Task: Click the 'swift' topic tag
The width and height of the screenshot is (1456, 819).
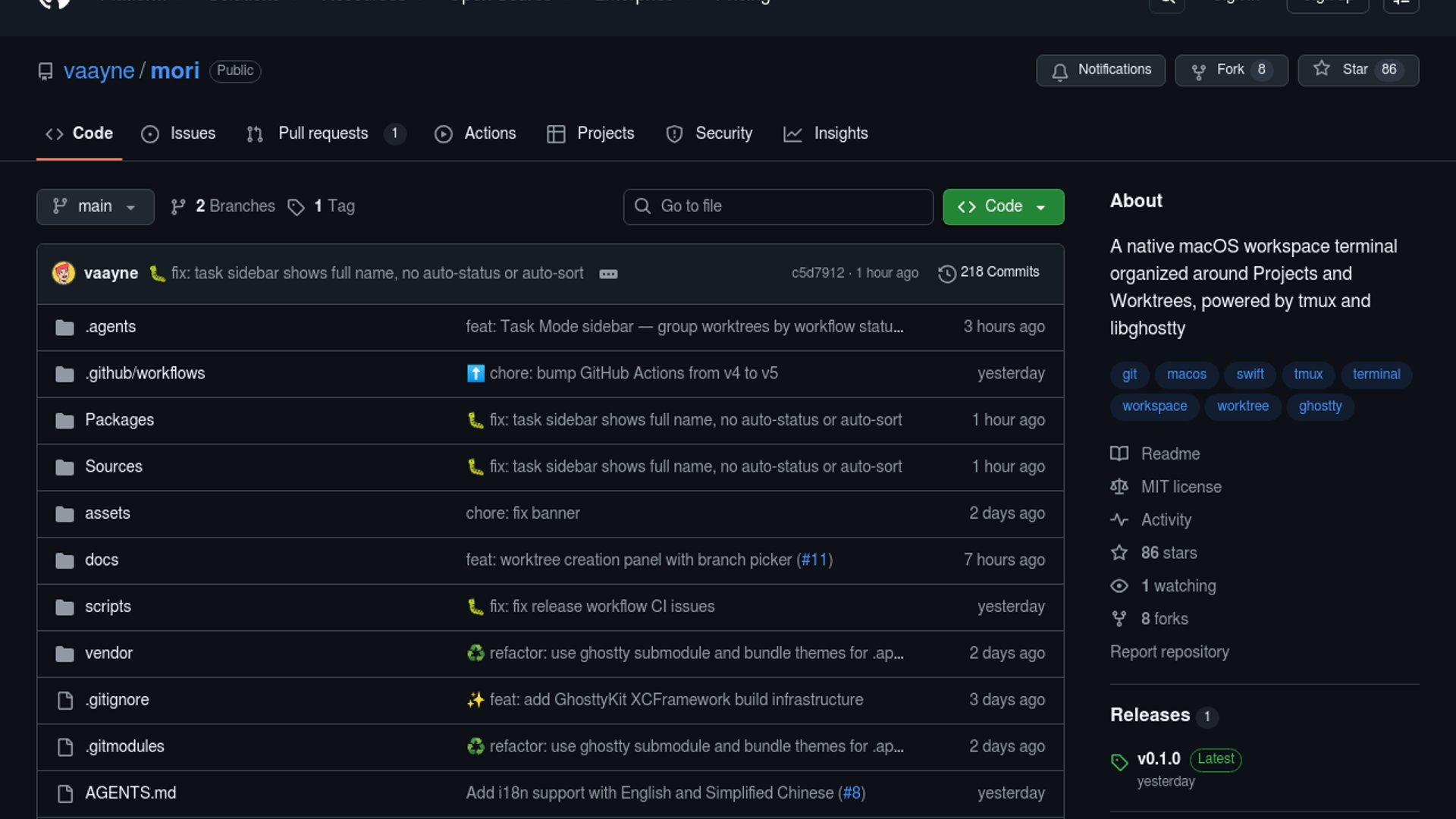Action: 1249,374
